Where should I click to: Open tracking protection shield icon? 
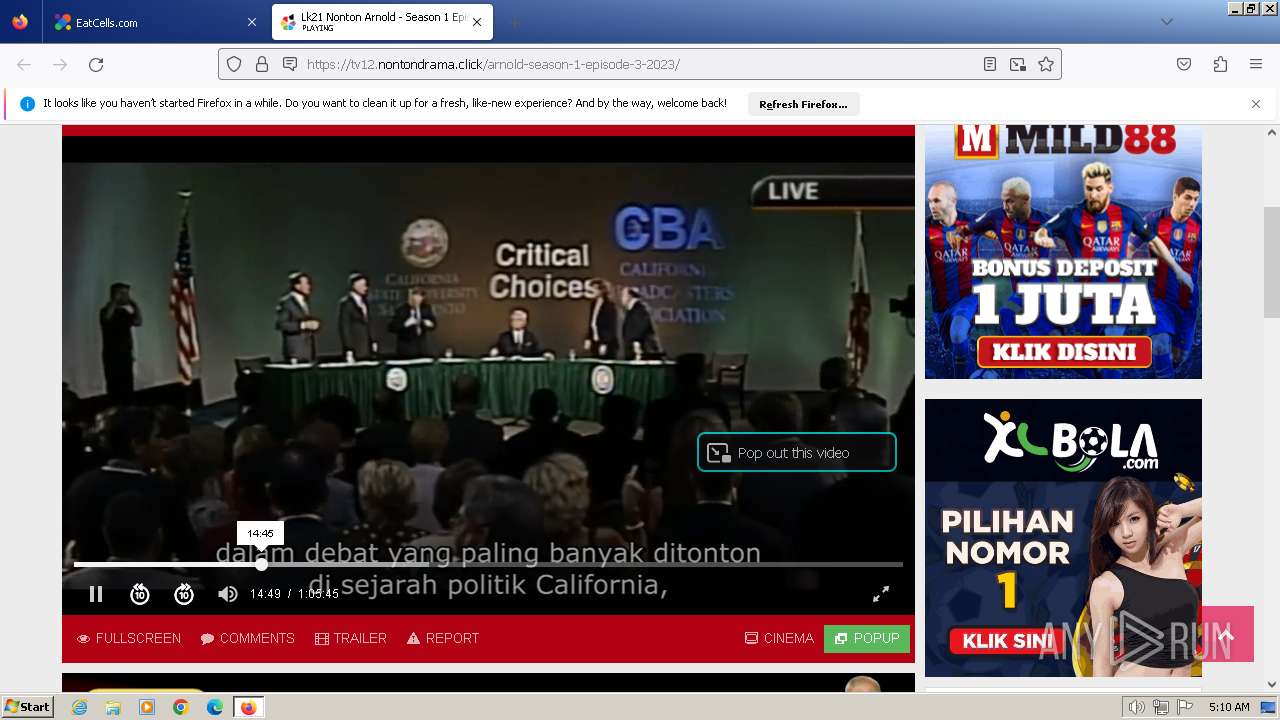tap(234, 64)
